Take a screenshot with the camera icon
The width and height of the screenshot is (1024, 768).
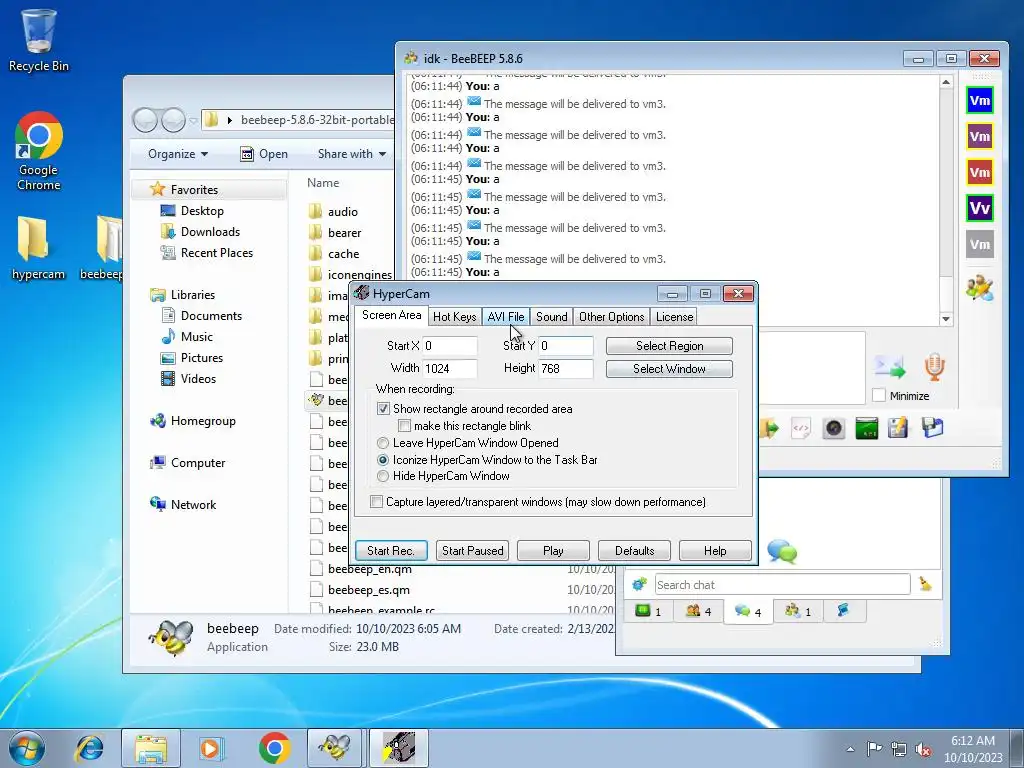point(834,429)
